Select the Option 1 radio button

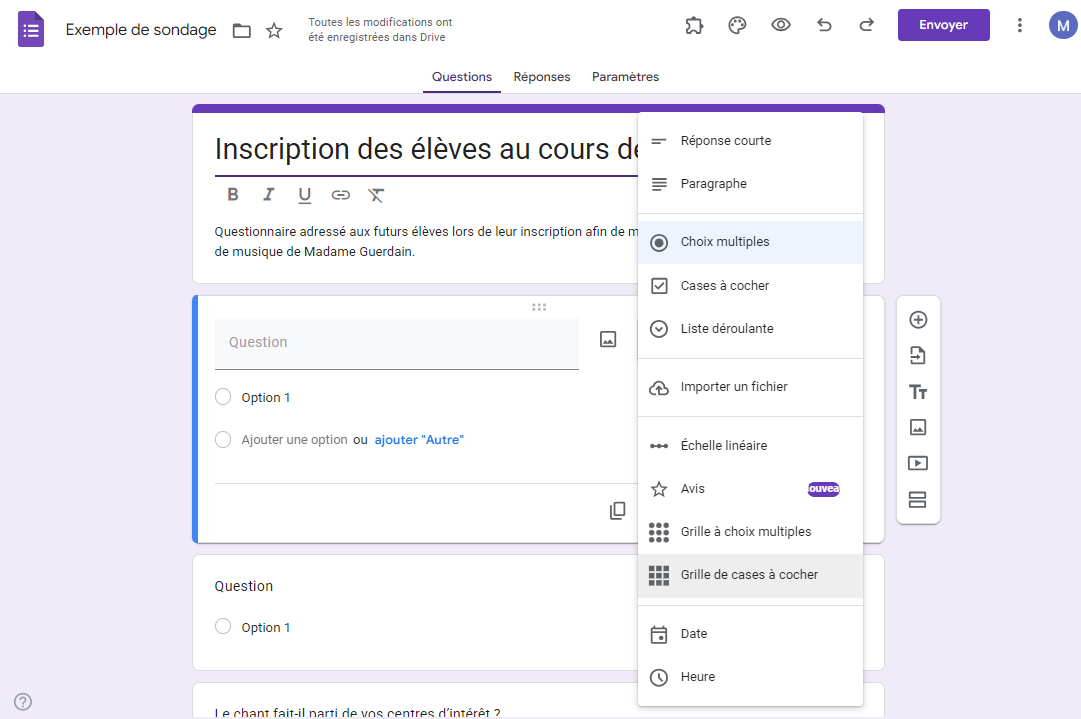223,397
